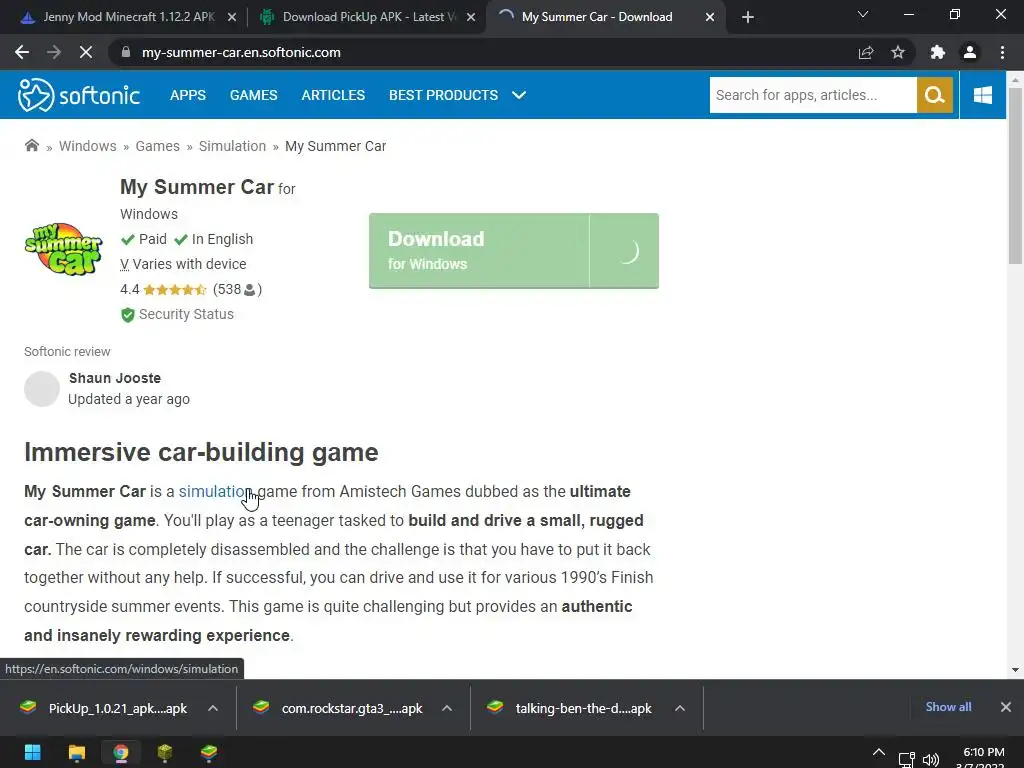Image resolution: width=1024 pixels, height=768 pixels.
Task: Stop loading the page
Action: (x=86, y=52)
